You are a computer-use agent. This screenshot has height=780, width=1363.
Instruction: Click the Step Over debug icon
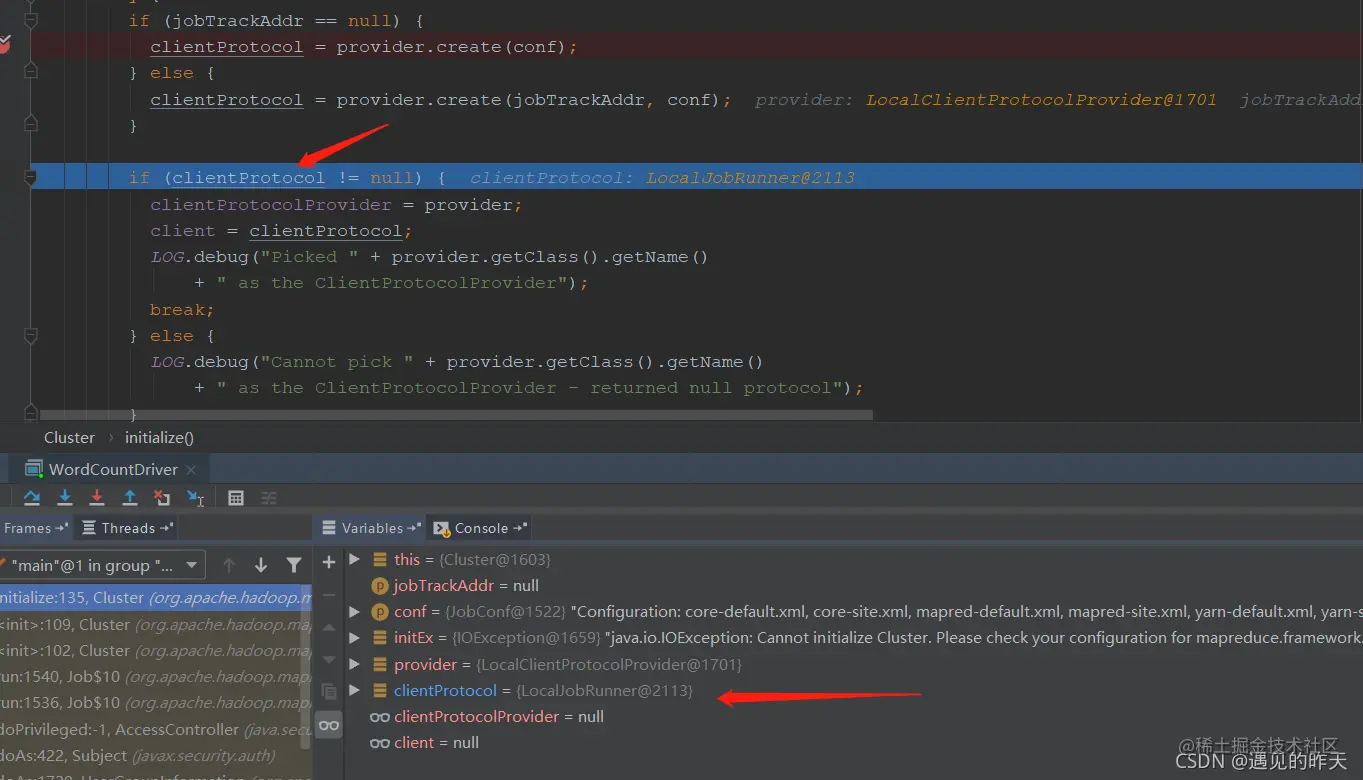click(32, 497)
